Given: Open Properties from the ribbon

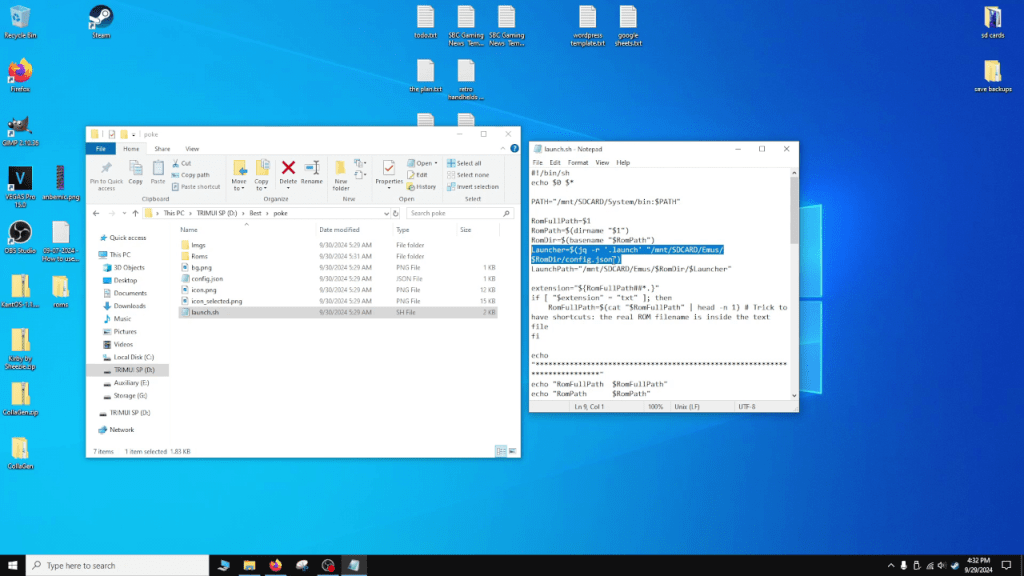Looking at the screenshot, I should [389, 168].
